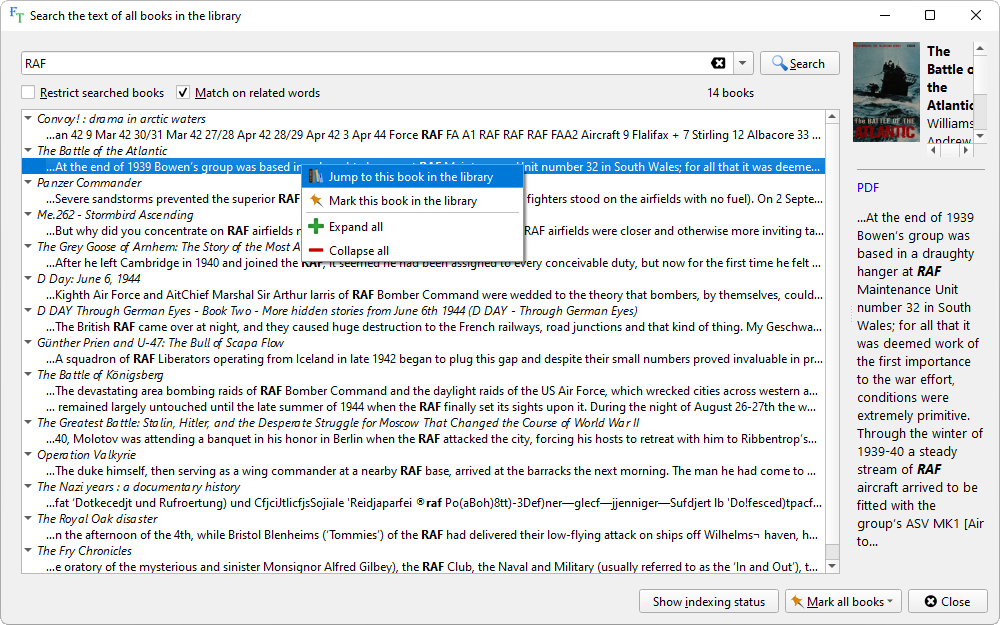Collapse the Operation Valkyrie result group
The image size is (1000, 625).
tap(28, 455)
